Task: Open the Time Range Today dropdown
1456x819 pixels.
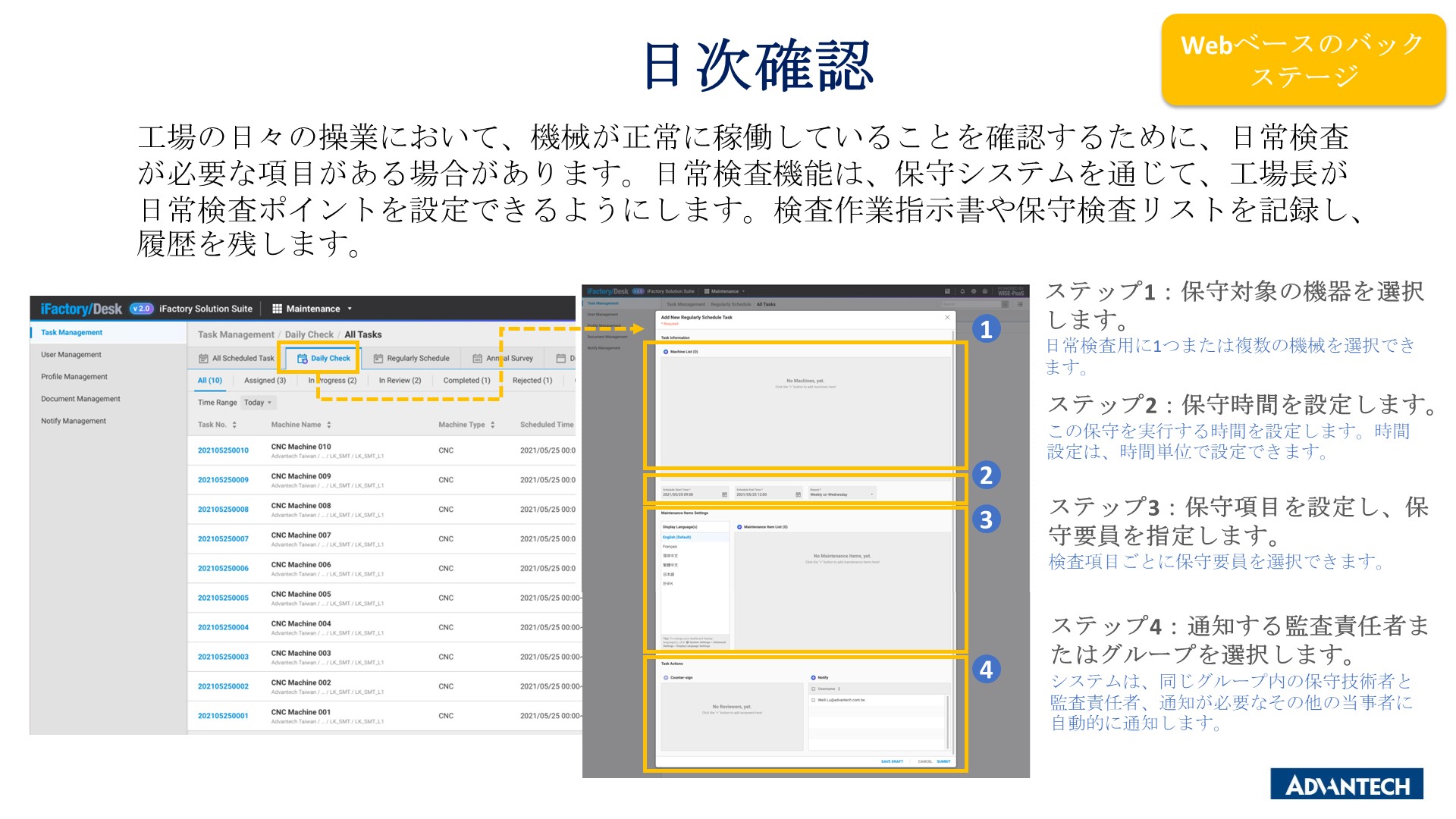Action: 258,403
